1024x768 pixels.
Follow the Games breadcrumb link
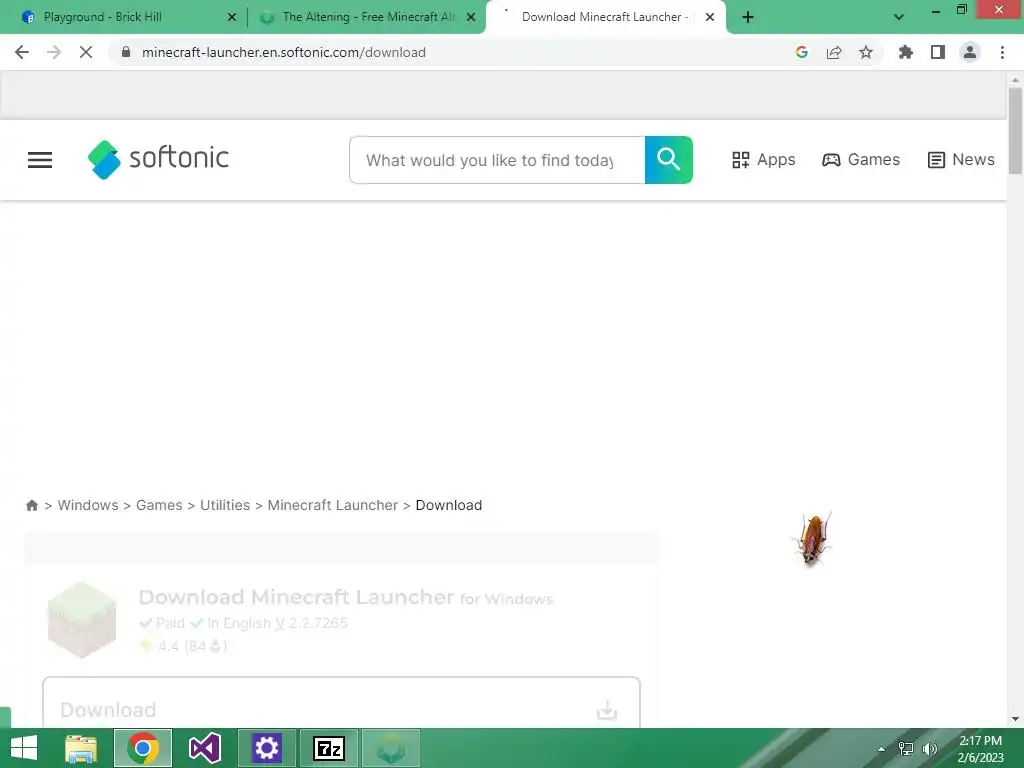159,505
